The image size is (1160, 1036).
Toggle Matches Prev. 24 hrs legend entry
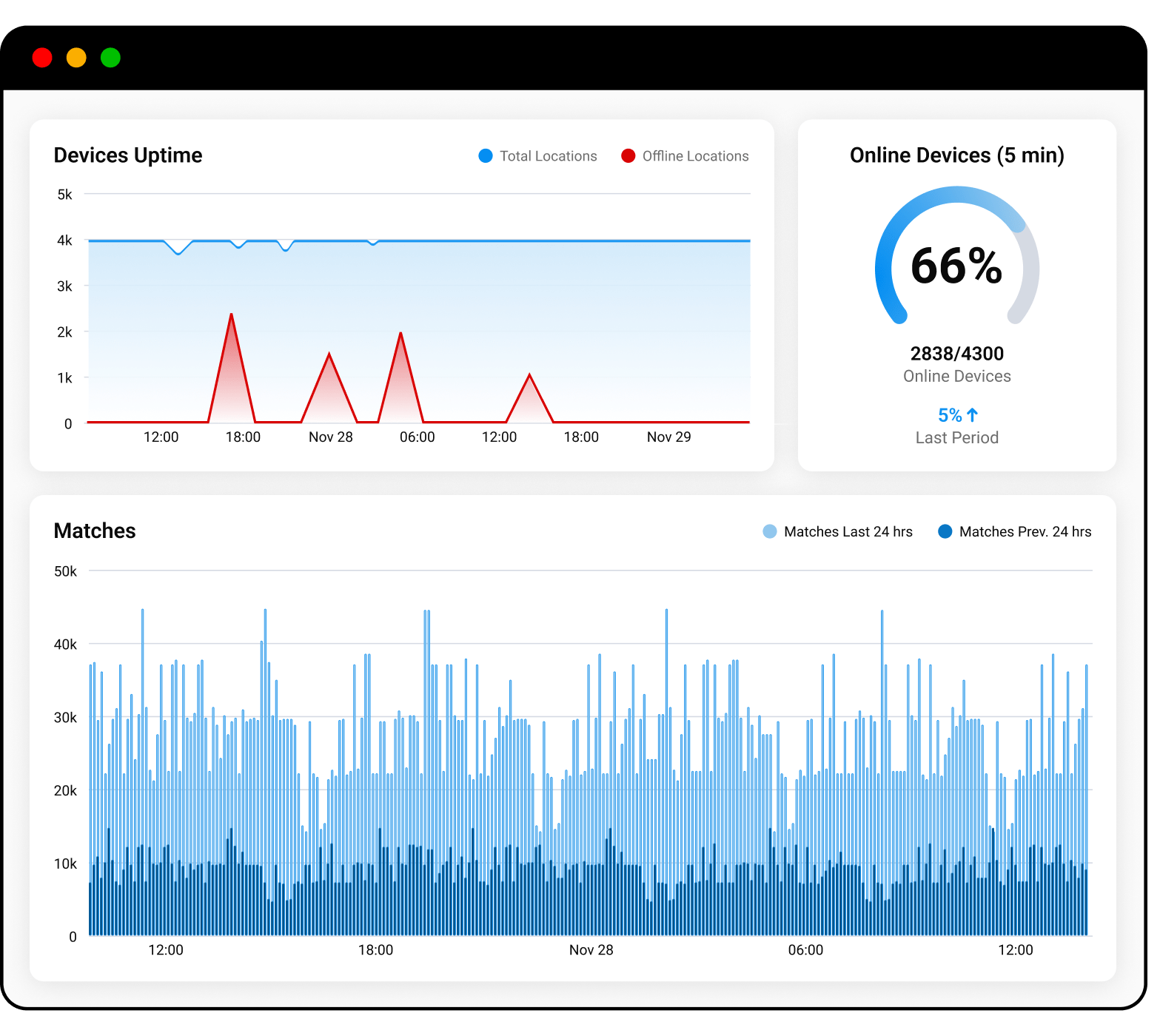[x=1015, y=532]
